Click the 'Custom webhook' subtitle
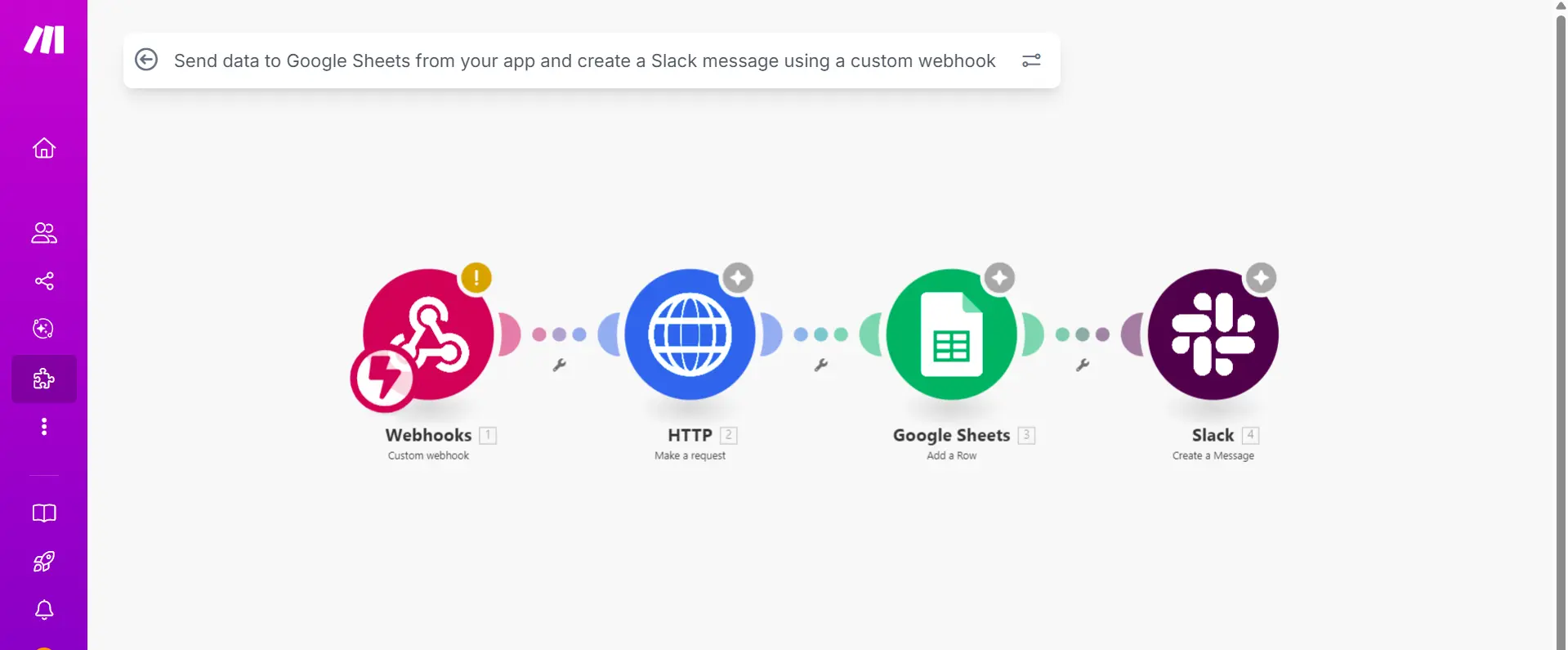This screenshot has height=650, width=1568. (x=428, y=455)
